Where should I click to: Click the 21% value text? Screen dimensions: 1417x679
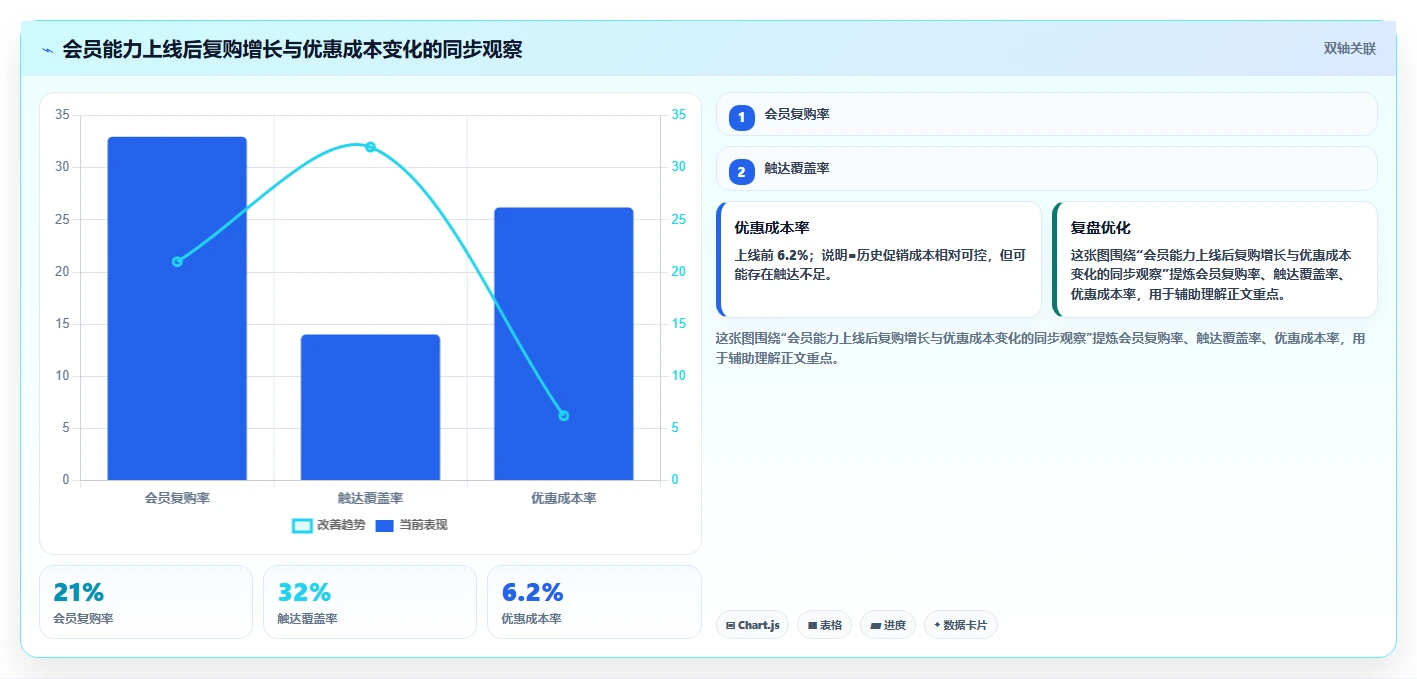[79, 592]
